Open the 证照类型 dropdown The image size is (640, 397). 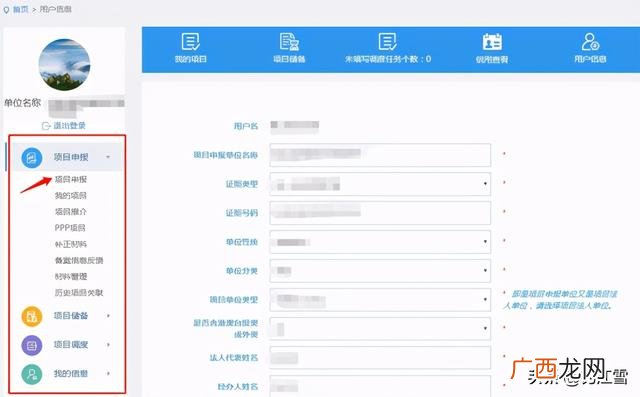380,184
